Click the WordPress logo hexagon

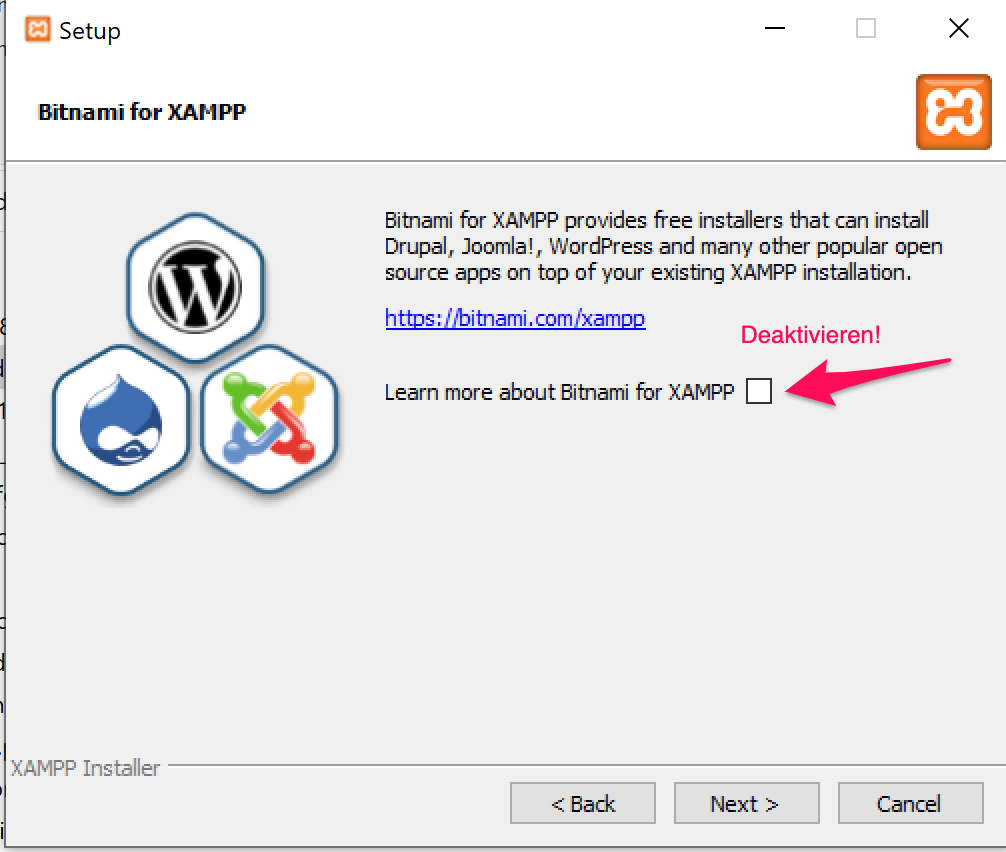click(x=195, y=287)
